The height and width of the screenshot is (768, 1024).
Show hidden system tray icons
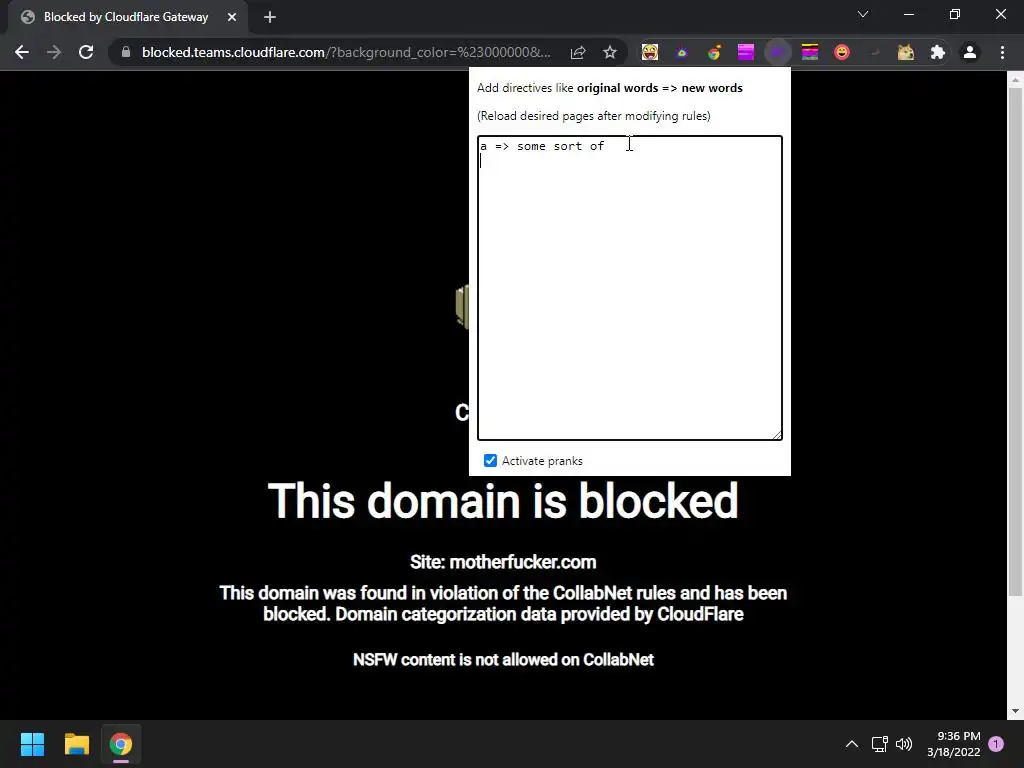(x=852, y=744)
